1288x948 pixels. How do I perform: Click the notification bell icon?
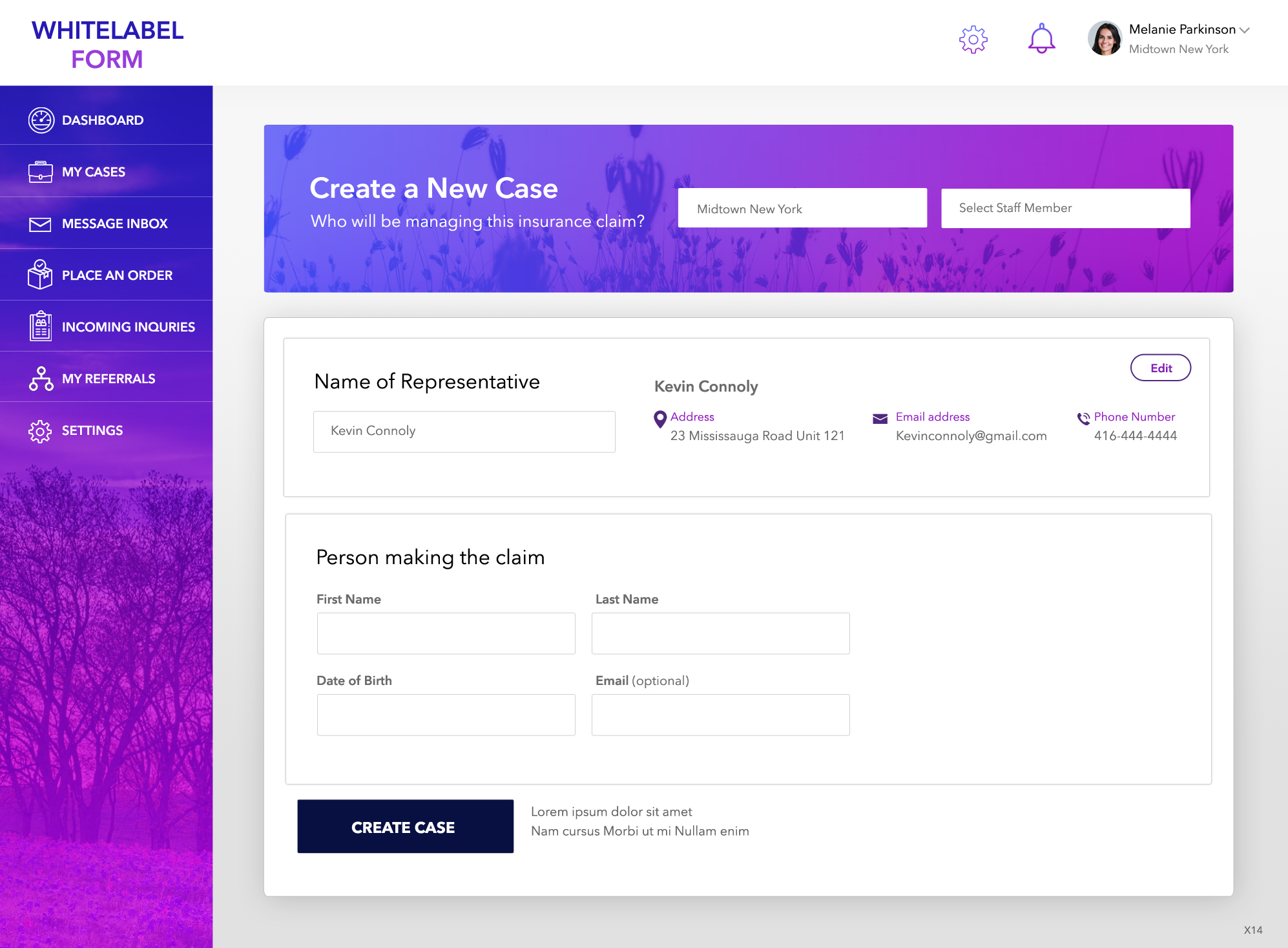coord(1041,39)
